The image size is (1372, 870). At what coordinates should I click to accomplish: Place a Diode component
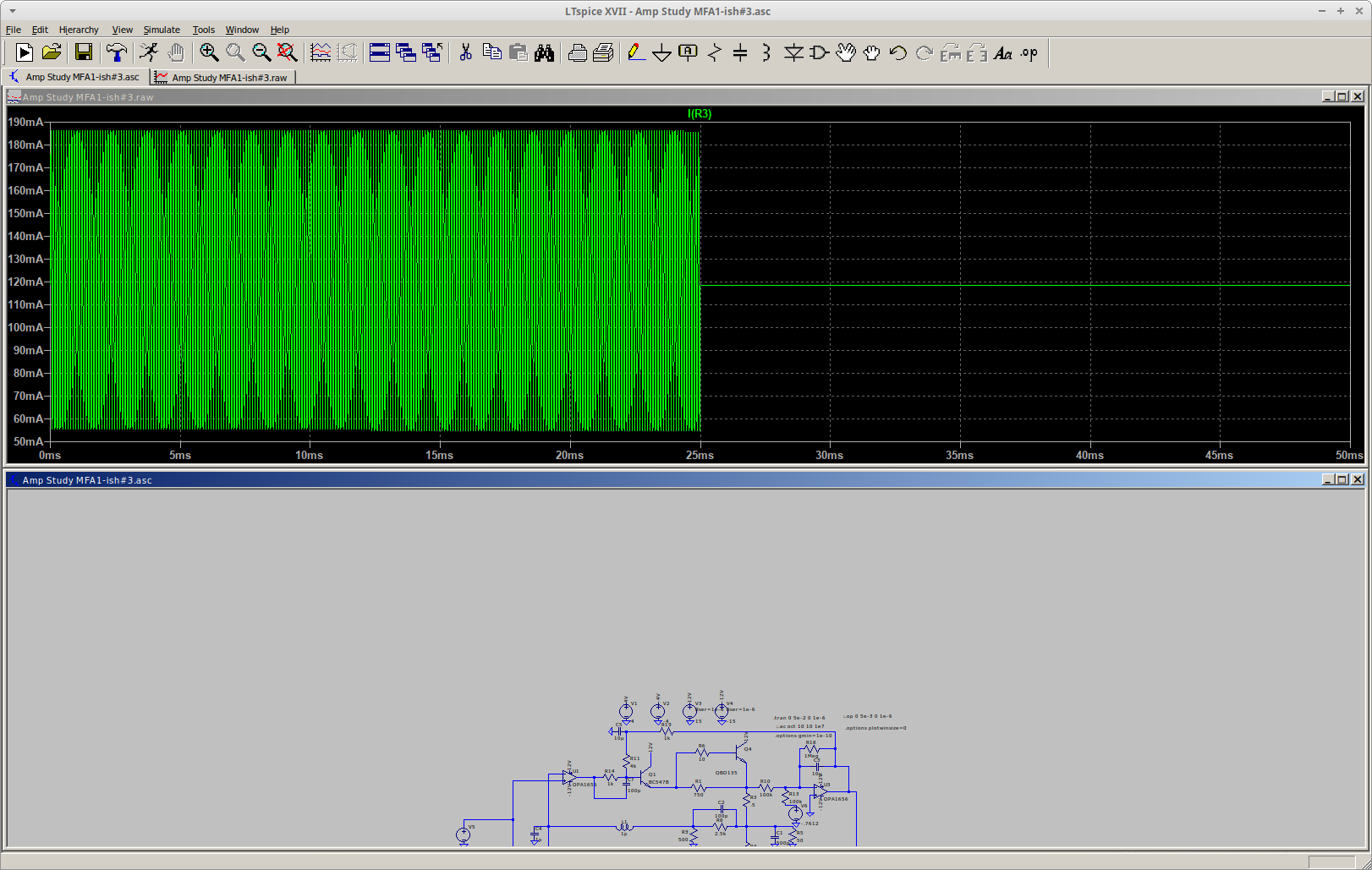coord(793,52)
